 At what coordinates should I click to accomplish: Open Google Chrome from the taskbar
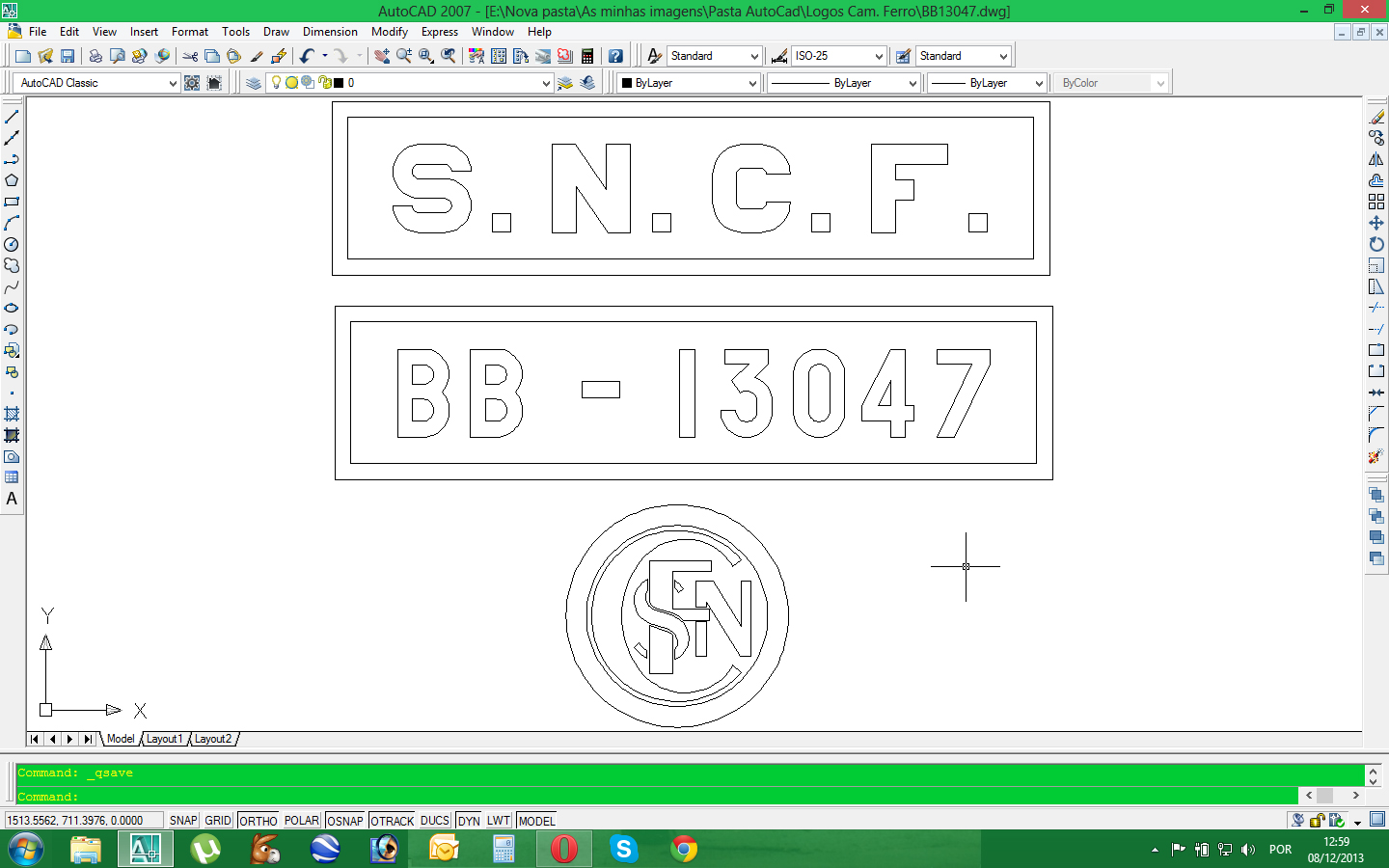[684, 849]
